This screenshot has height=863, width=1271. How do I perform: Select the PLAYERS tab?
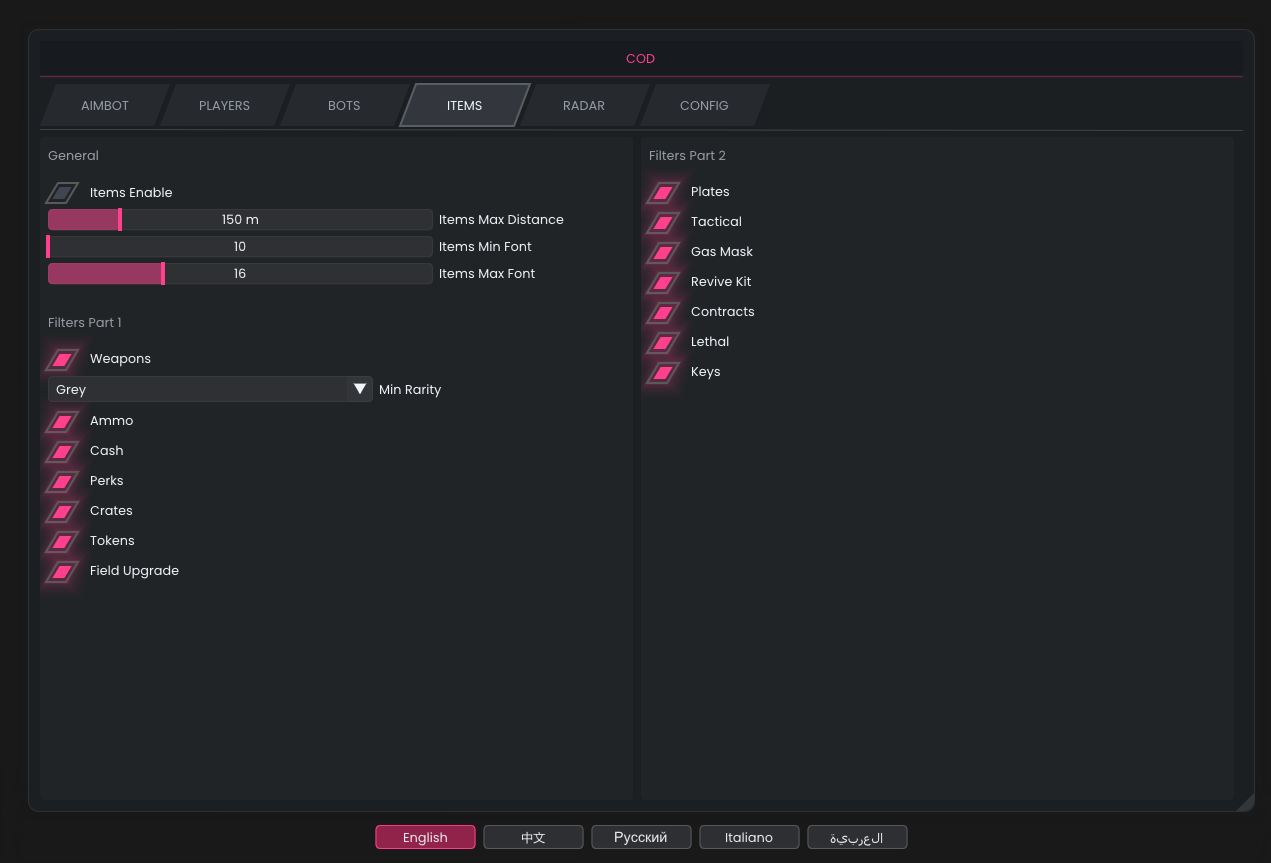[224, 106]
